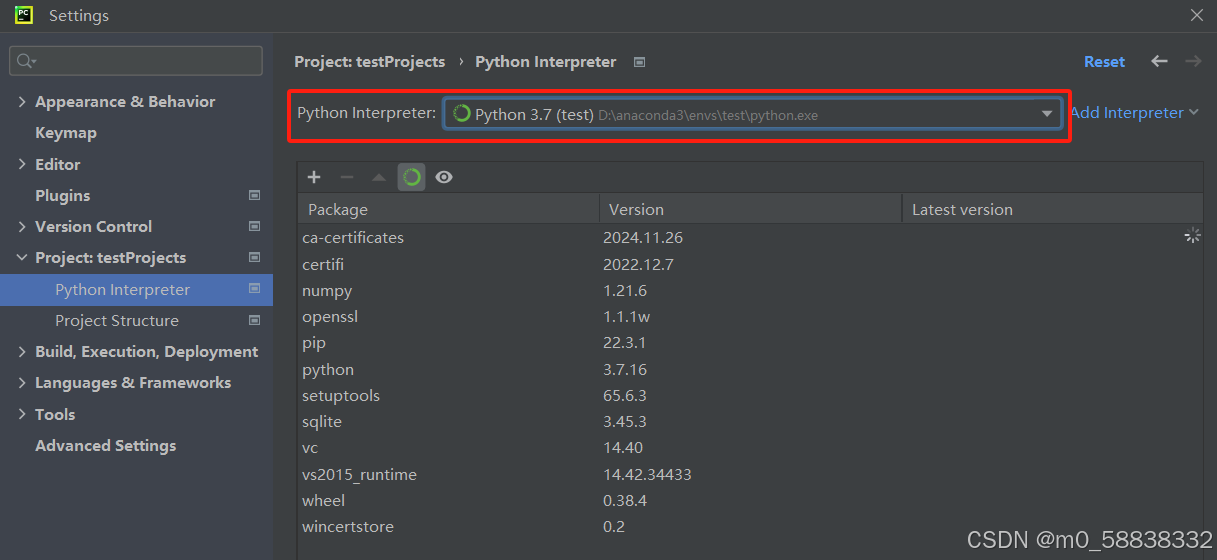Select the setuptools package row
The image size is (1217, 560).
(x=750, y=395)
